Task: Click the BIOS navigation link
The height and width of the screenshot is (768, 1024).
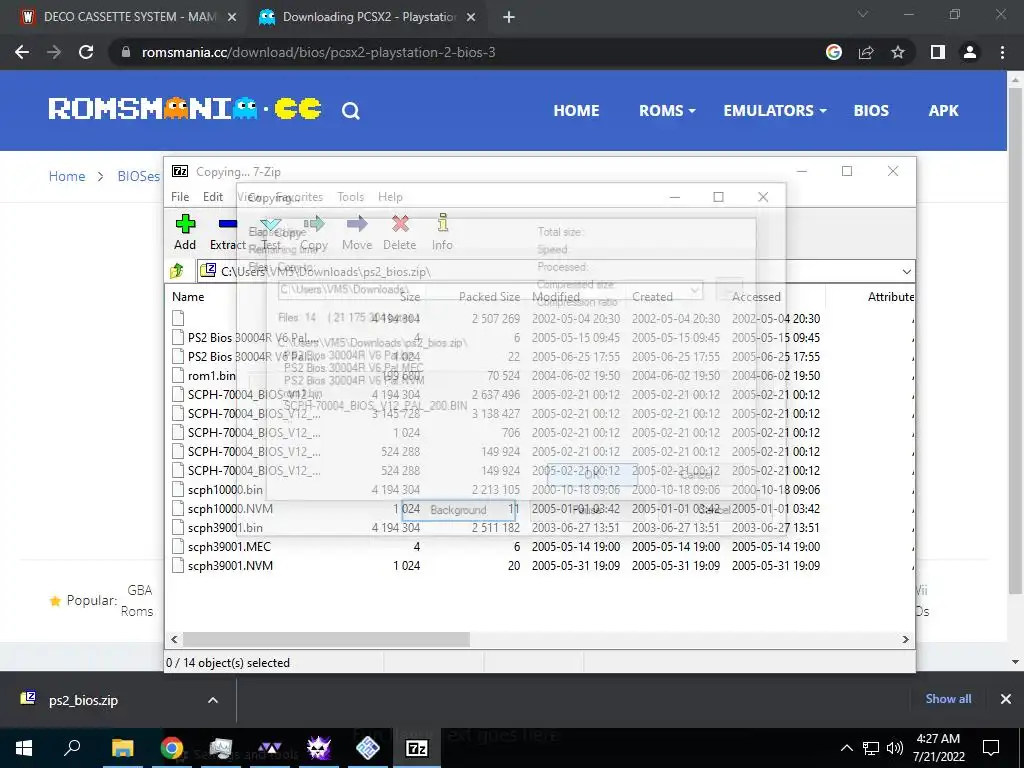Action: coord(871,111)
